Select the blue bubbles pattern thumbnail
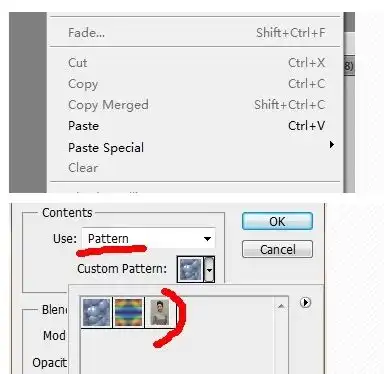 pyautogui.click(x=96, y=312)
